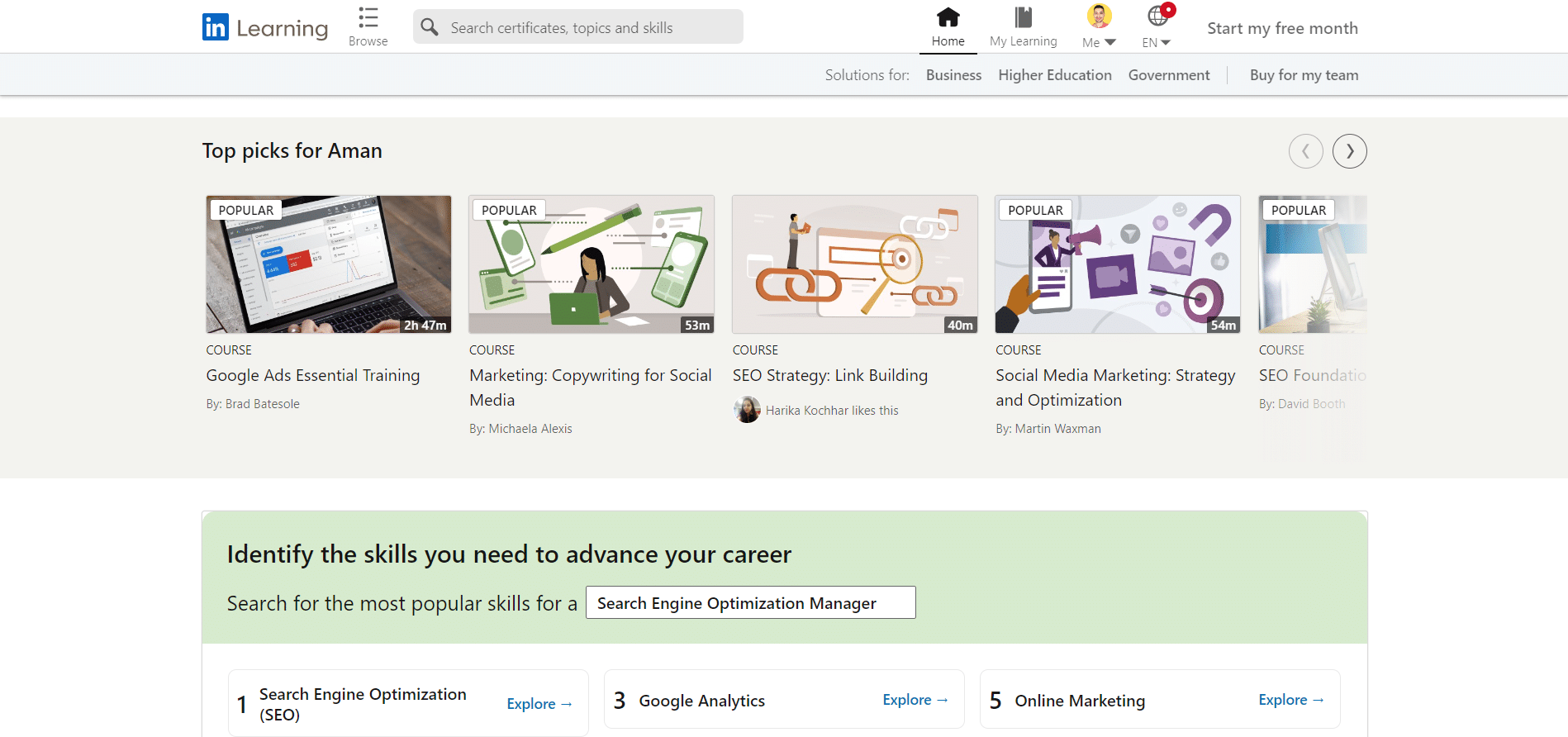1568x737 pixels.
Task: Click 'Google Analytics' skill name
Action: point(702,701)
